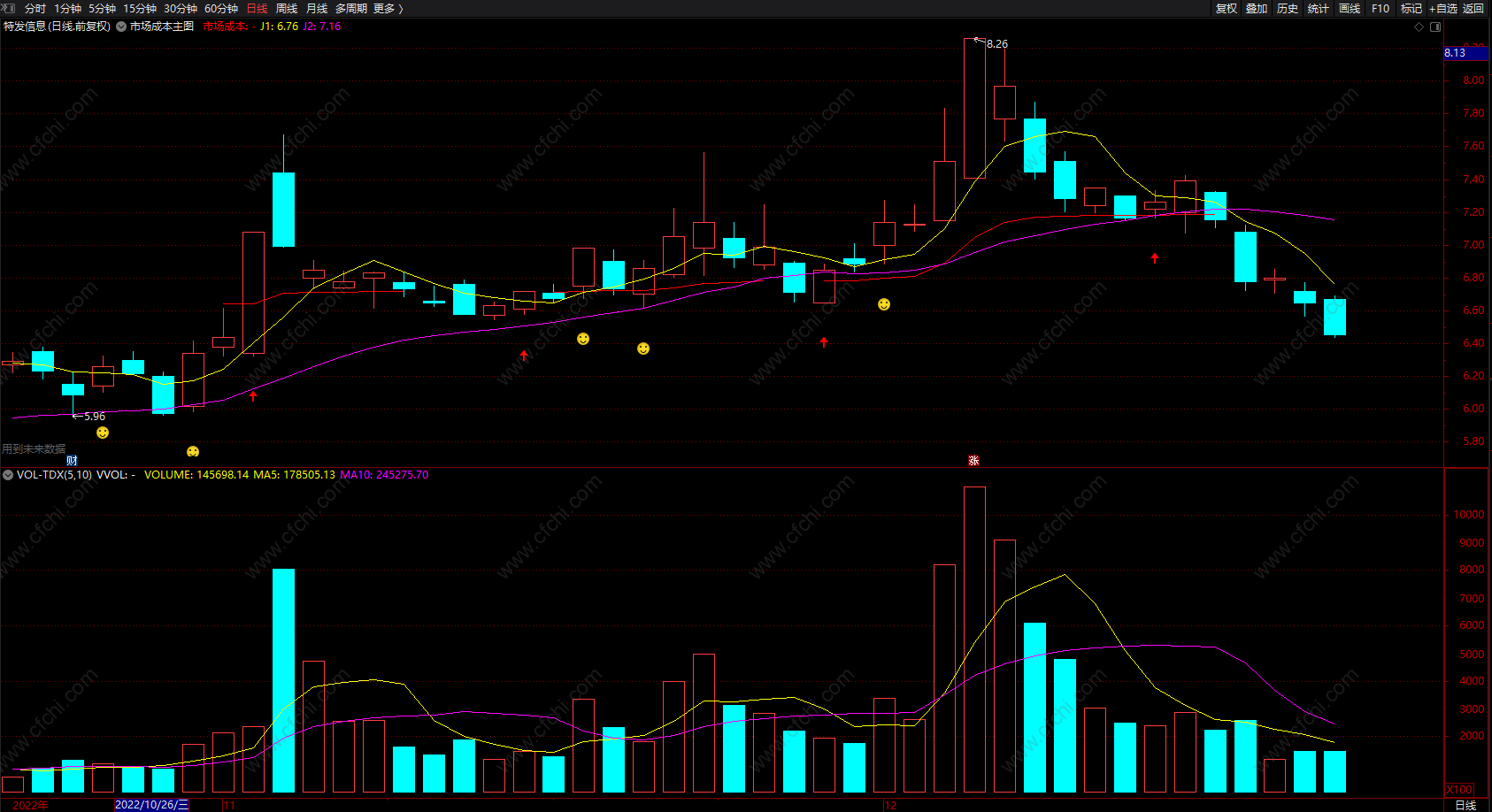Viewport: 1492px width, 812px height.
Task: Click the 叠加 overlay button
Action: 1257,9
